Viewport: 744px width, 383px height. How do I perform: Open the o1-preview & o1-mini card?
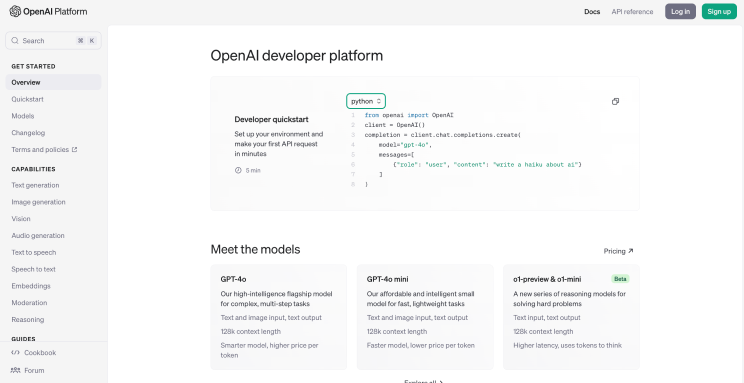coord(571,317)
